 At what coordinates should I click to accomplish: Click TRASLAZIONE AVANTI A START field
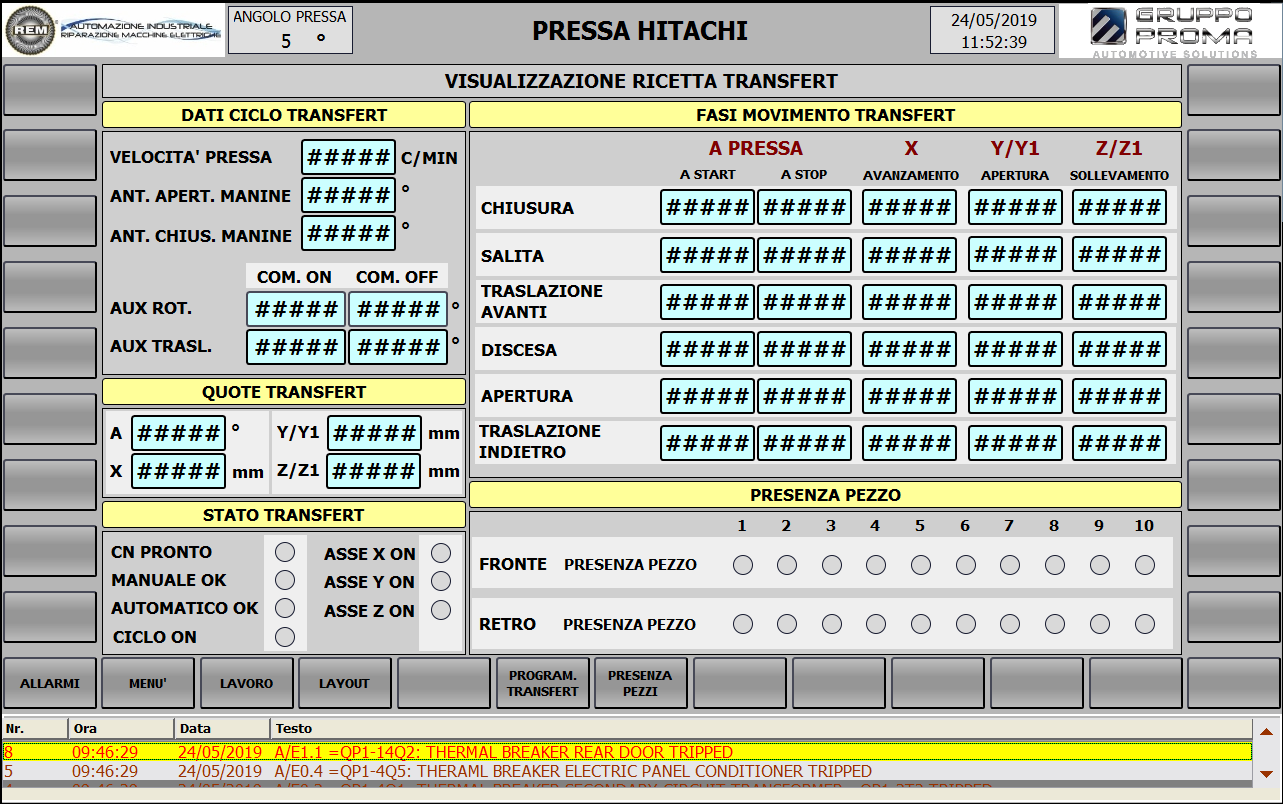pyautogui.click(x=708, y=301)
